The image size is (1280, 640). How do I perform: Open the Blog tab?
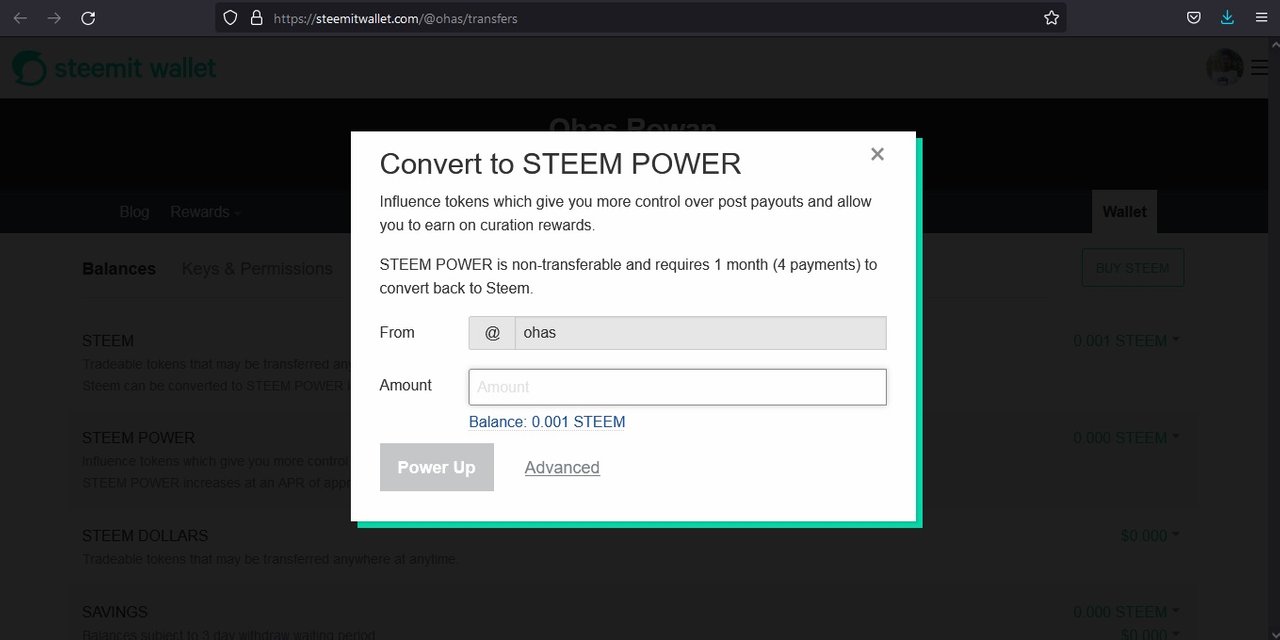tap(134, 212)
